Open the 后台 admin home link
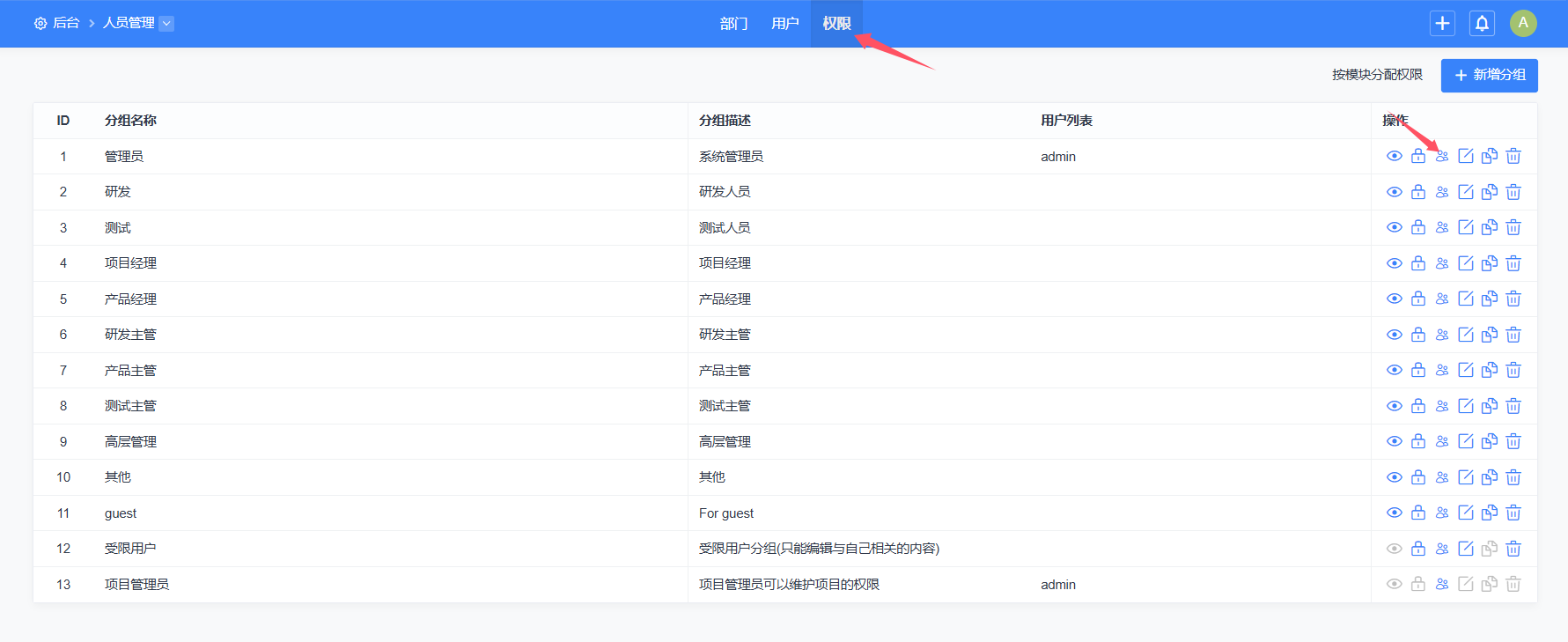Image resolution: width=1568 pixels, height=642 pixels. (x=57, y=23)
